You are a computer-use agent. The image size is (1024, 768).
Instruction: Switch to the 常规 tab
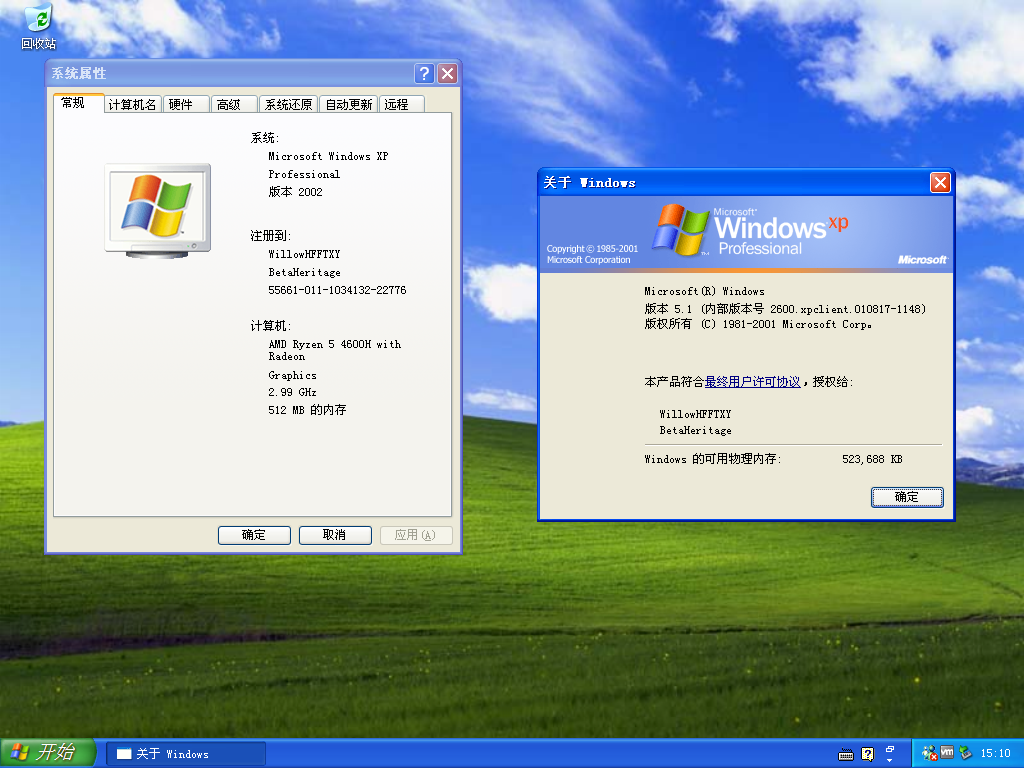(x=78, y=103)
